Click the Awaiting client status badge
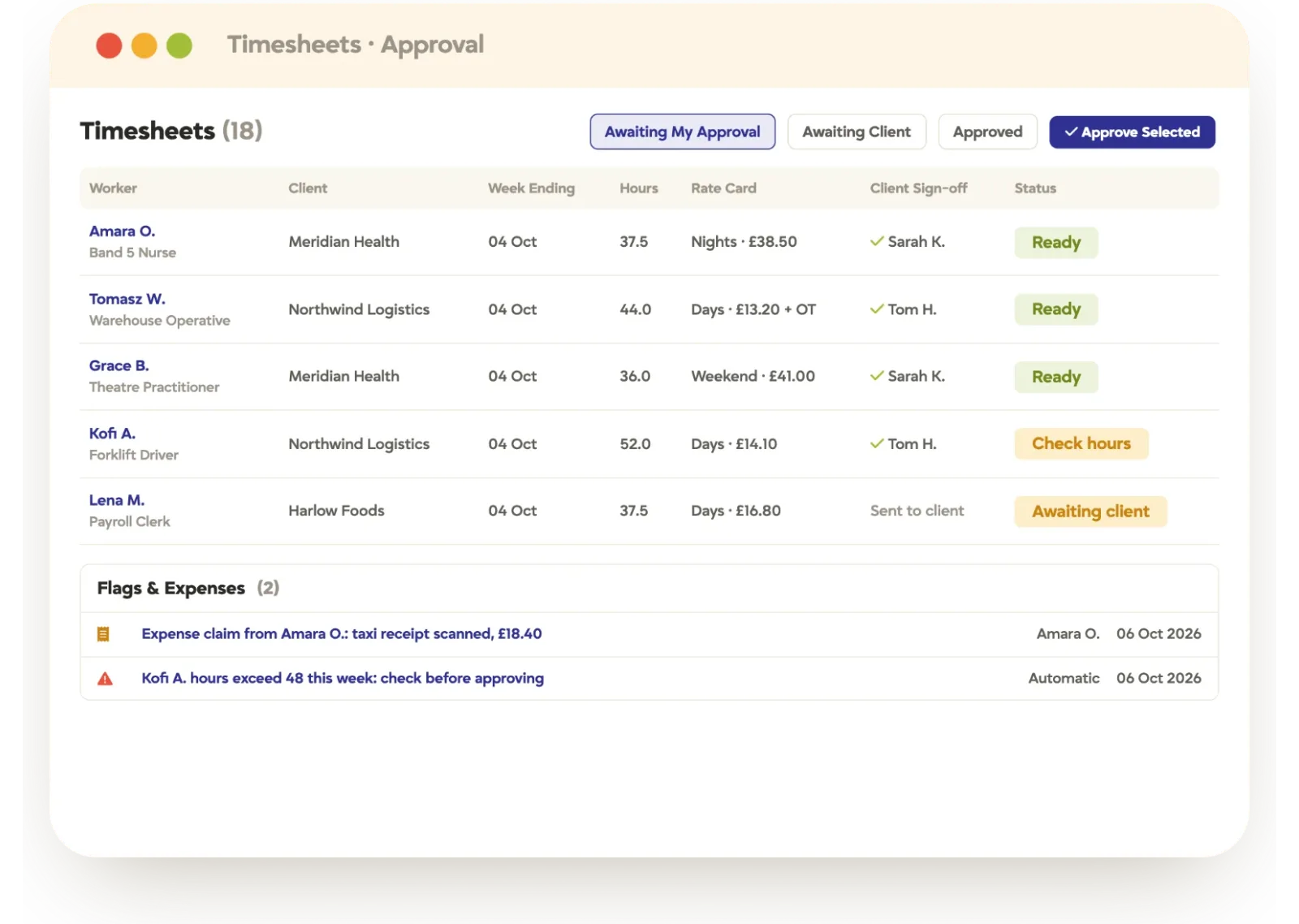This screenshot has width=1299, height=924. pos(1090,512)
